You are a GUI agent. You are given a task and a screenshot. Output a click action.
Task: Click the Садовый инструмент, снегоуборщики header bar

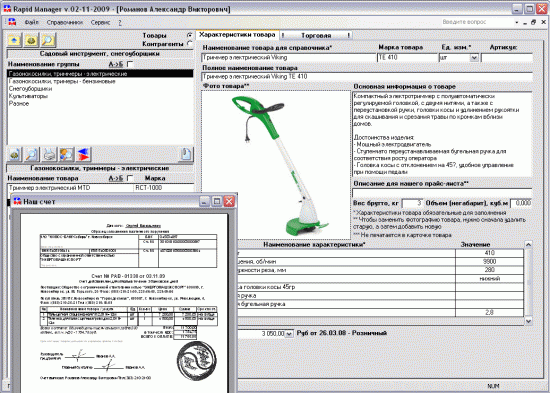pos(100,54)
